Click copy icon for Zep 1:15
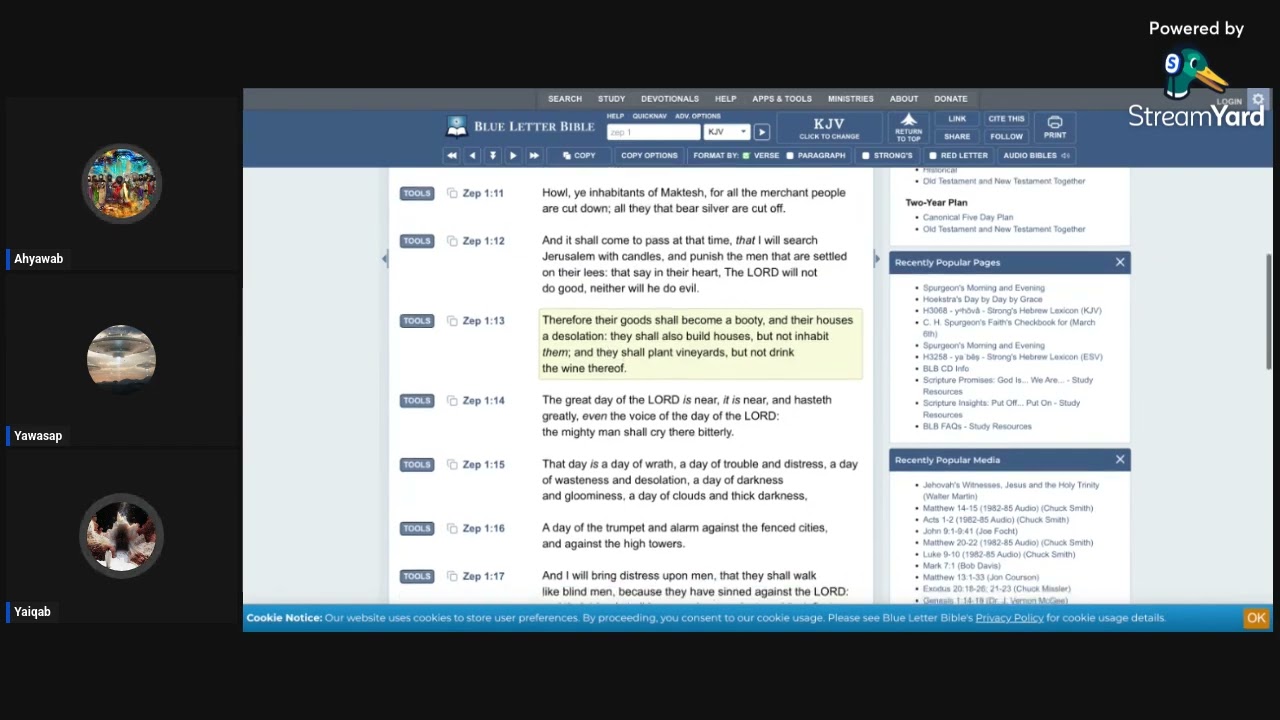 tap(452, 465)
